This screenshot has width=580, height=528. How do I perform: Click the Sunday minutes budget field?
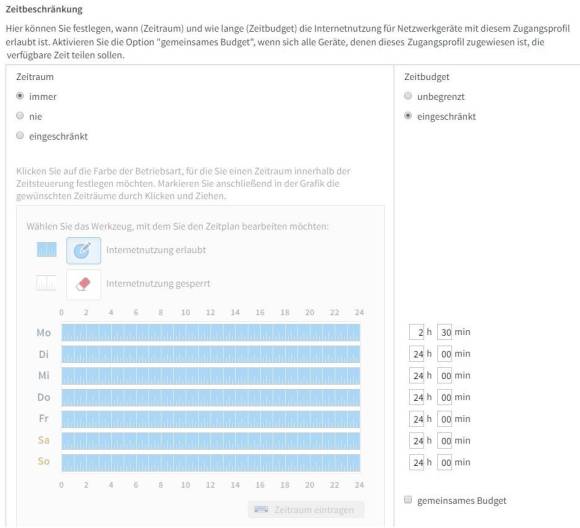[x=445, y=463]
